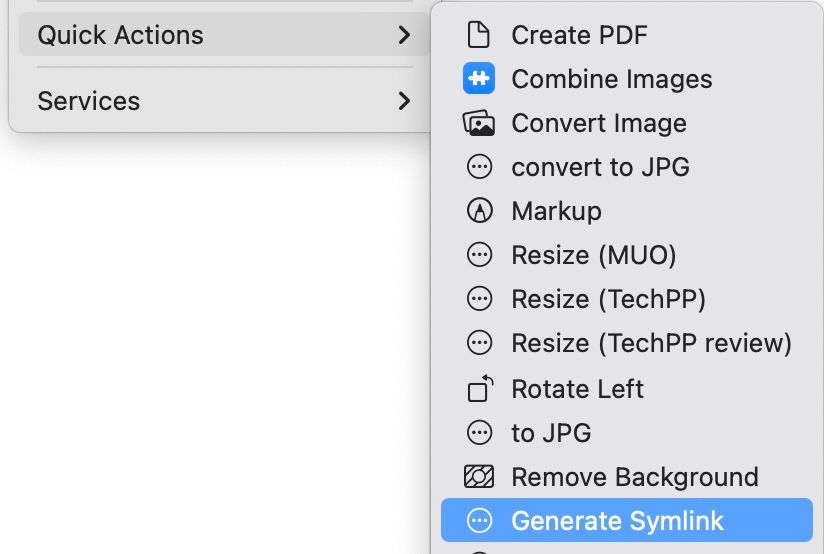Expand the Quick Actions submenu arrow

[404, 35]
